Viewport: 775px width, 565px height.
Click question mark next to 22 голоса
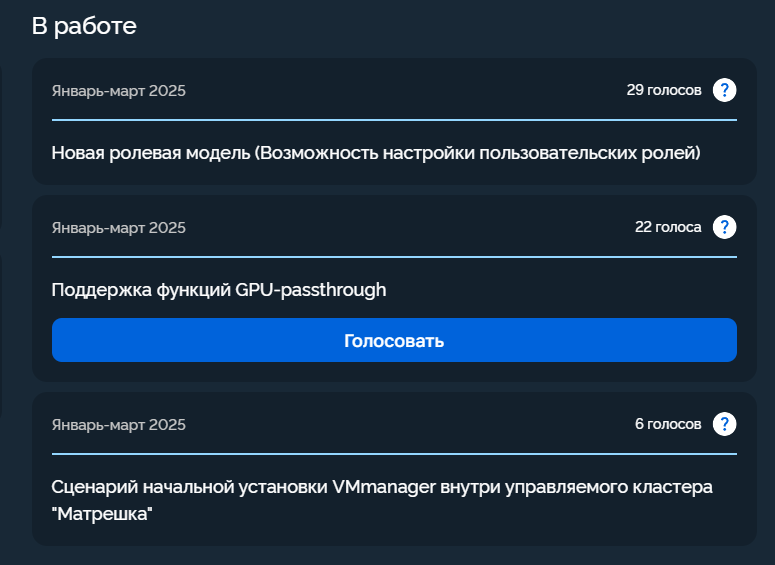(724, 227)
